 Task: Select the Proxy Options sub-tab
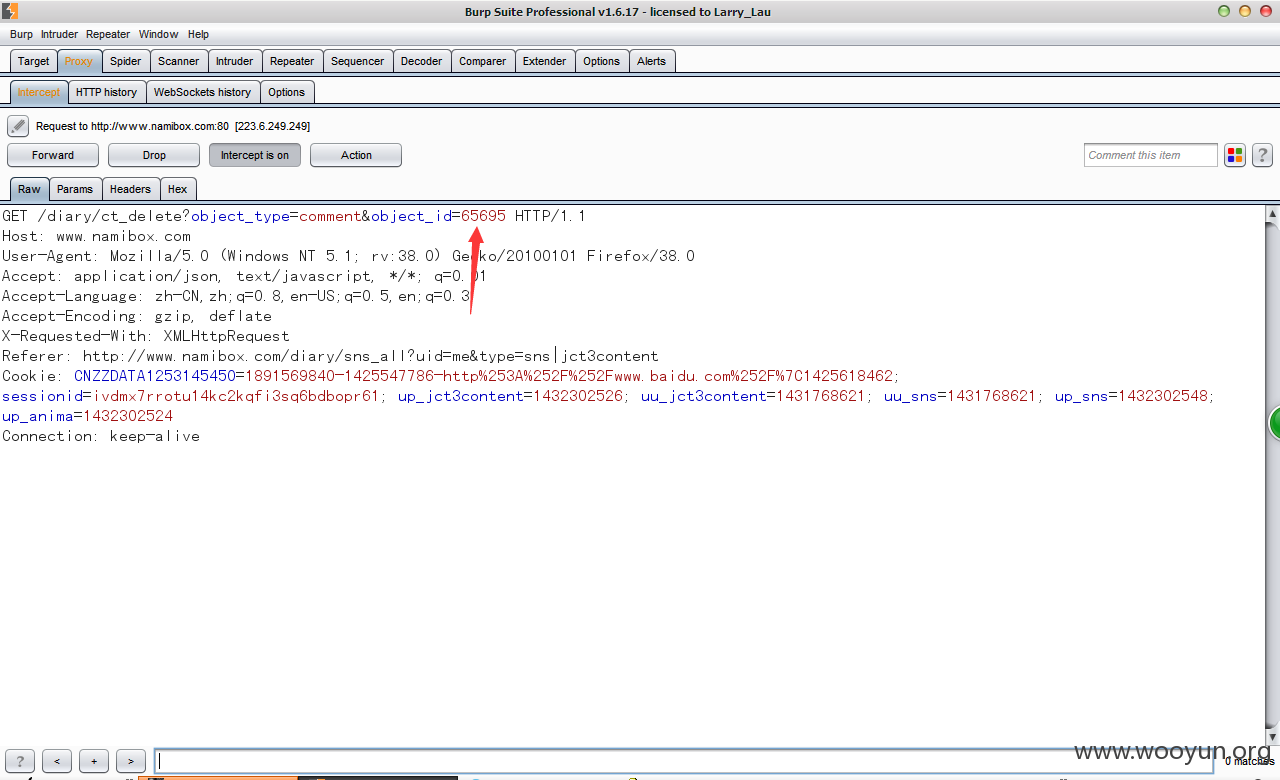pos(286,92)
